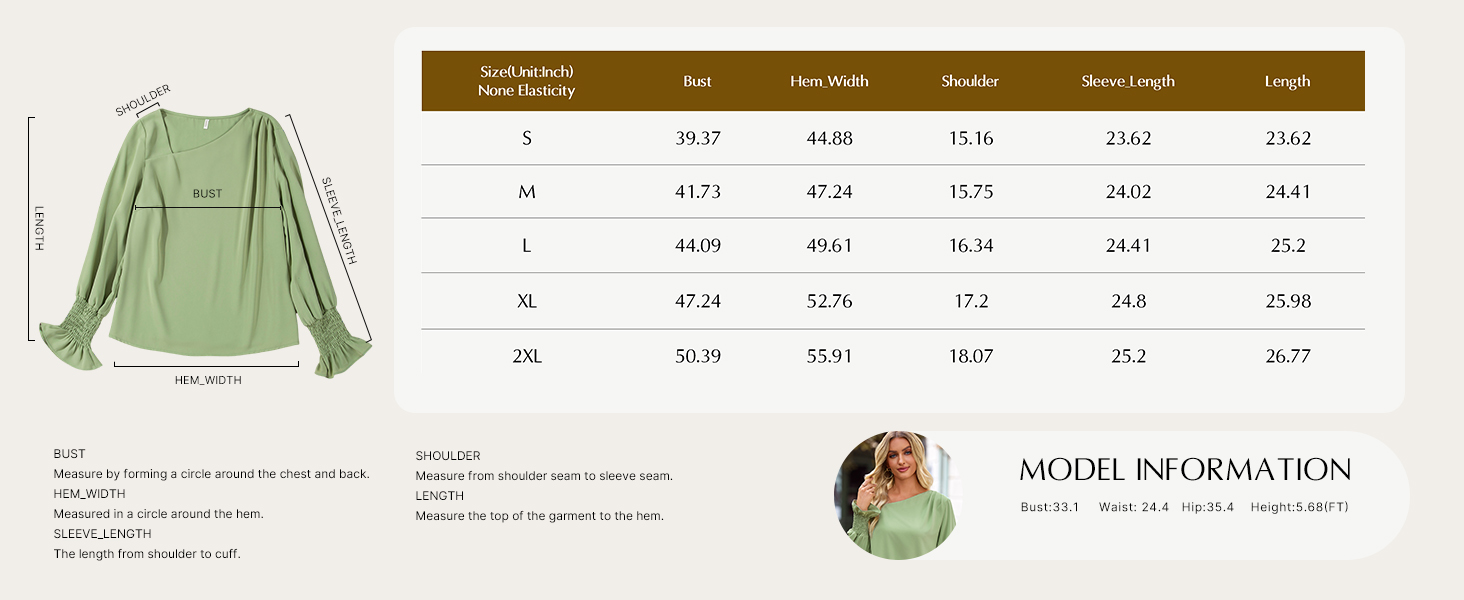Screen dimensions: 1464x600
Task: Click the 55.91 hem width value
Action: click(830, 356)
